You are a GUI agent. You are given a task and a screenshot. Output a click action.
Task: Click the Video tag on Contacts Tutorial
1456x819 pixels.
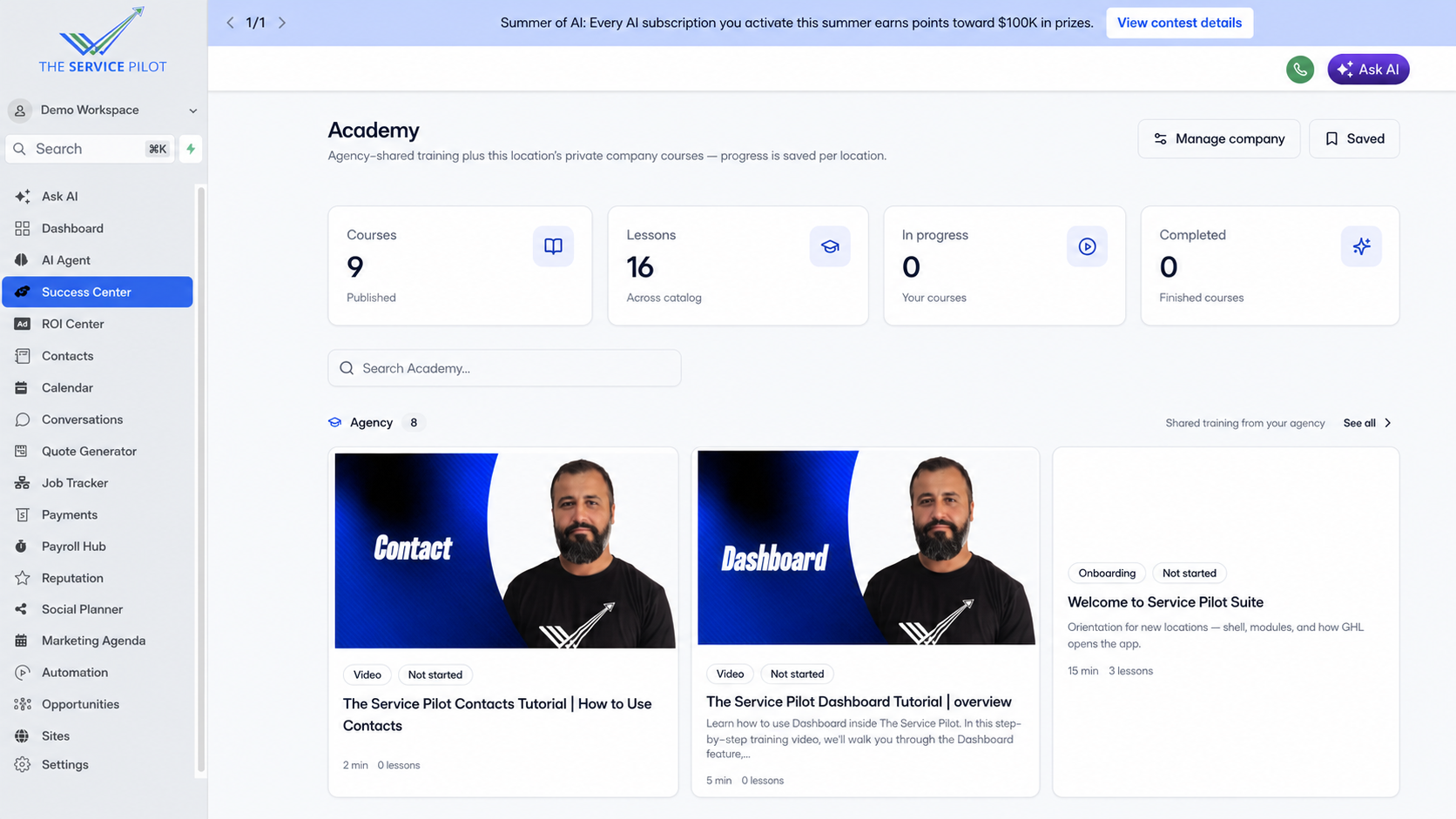[x=367, y=675]
